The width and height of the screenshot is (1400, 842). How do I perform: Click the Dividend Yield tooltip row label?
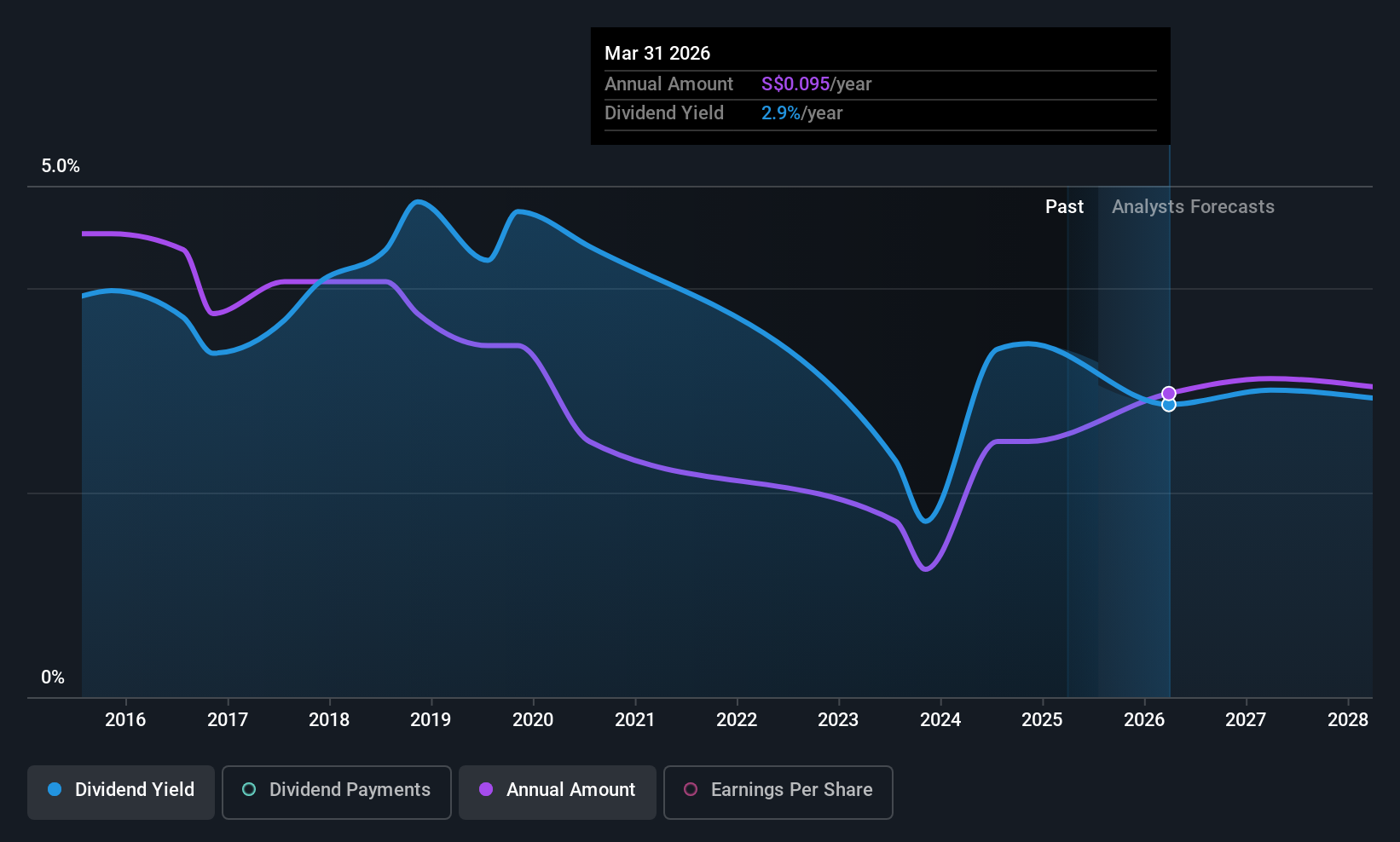[x=664, y=113]
